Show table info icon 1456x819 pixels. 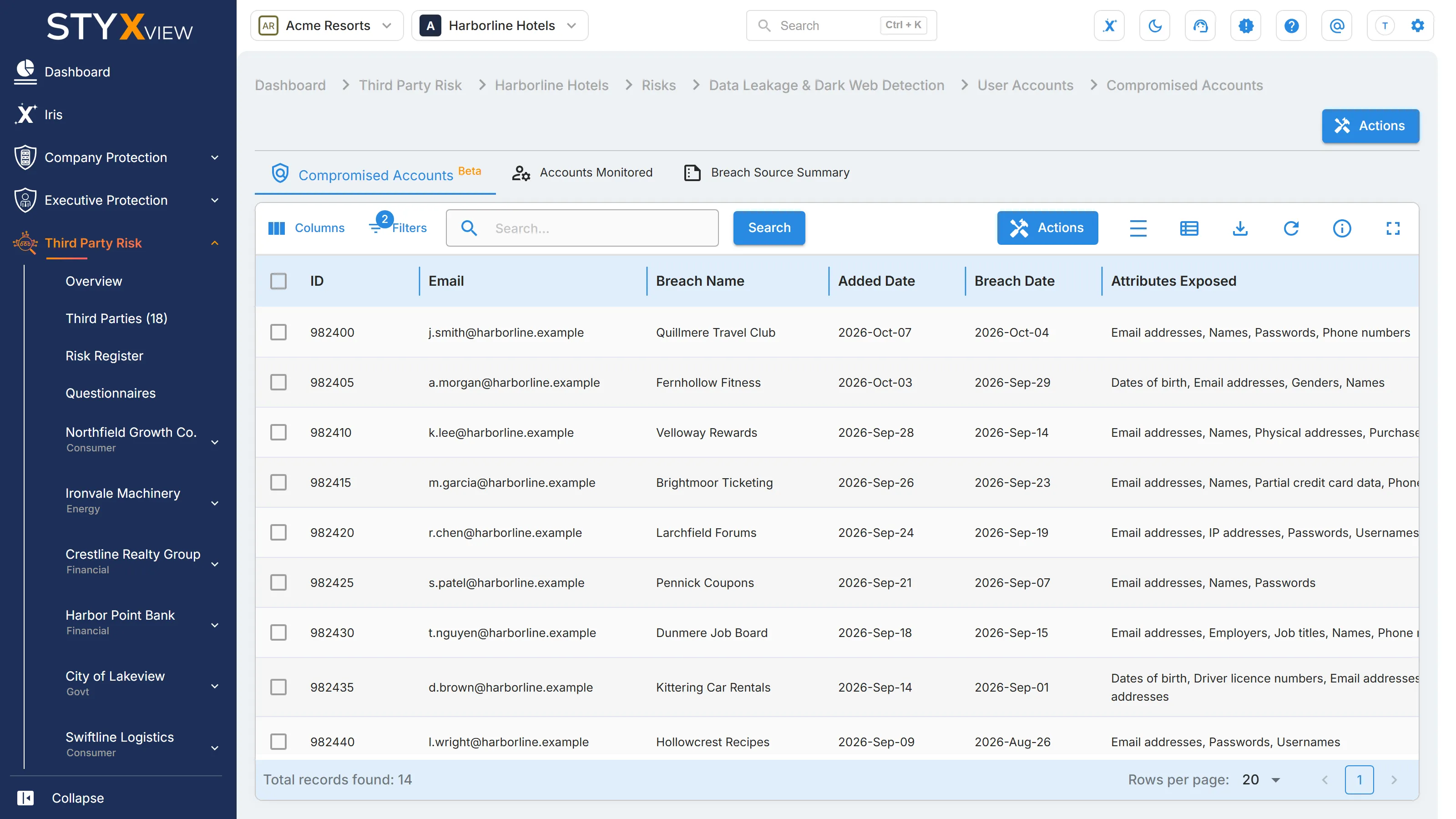1342,228
